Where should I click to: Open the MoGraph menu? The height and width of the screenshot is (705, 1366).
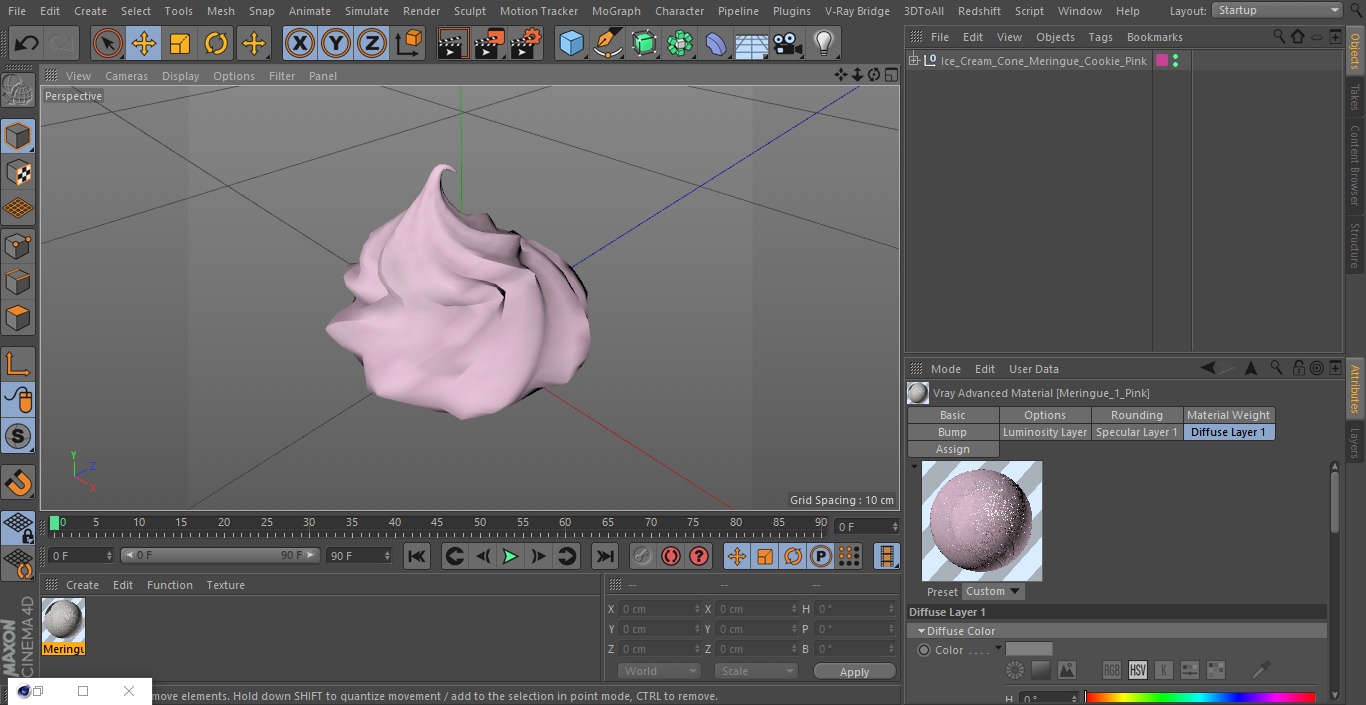click(616, 10)
